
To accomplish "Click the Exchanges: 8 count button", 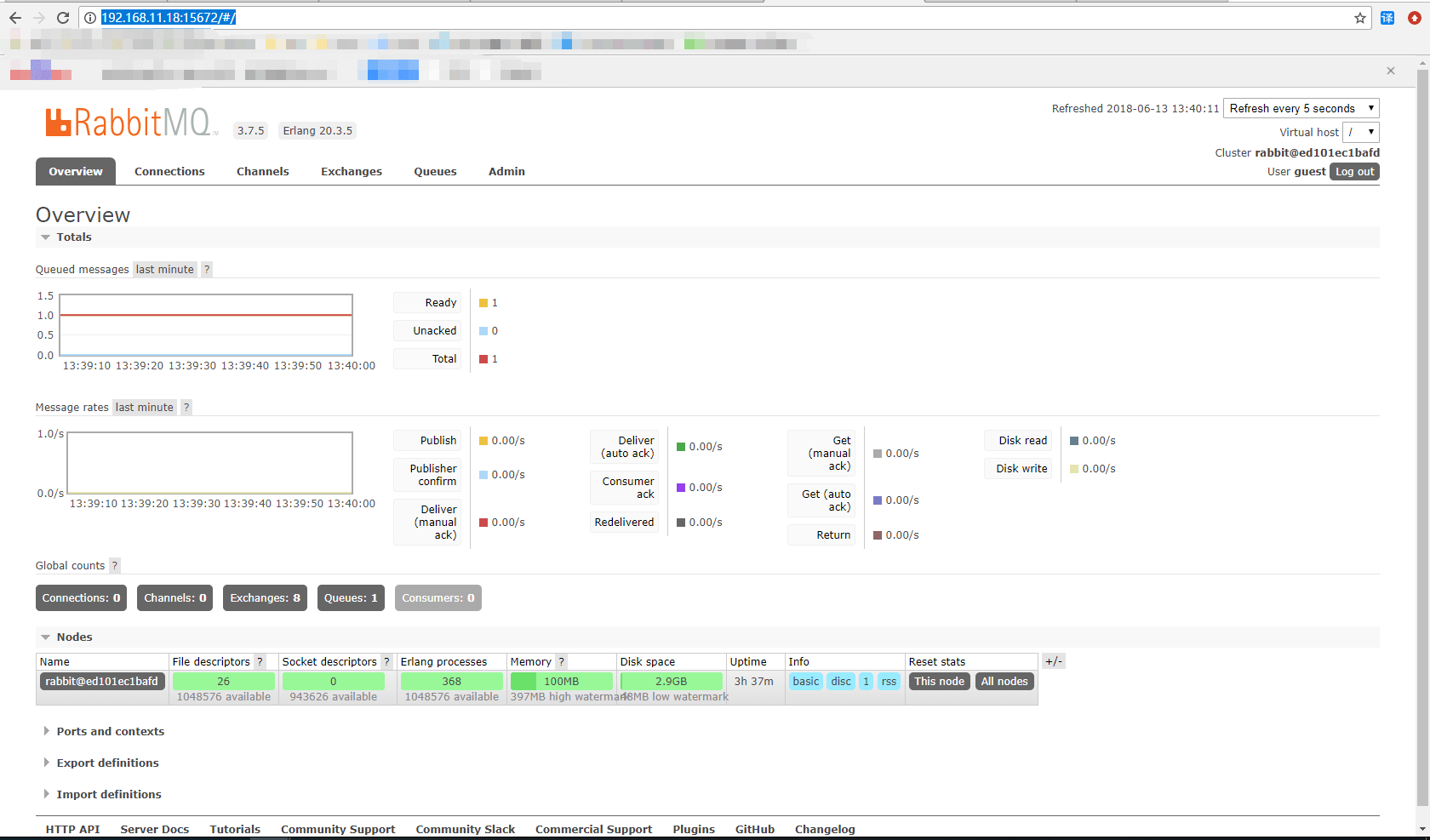I will pyautogui.click(x=266, y=598).
